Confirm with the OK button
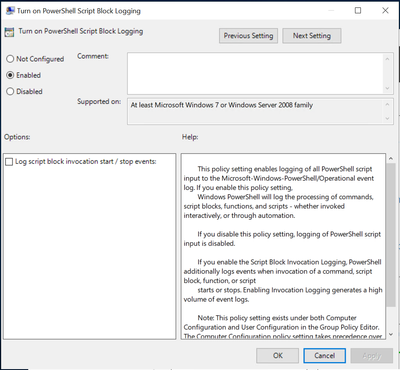The width and height of the screenshot is (400, 370). point(277,356)
